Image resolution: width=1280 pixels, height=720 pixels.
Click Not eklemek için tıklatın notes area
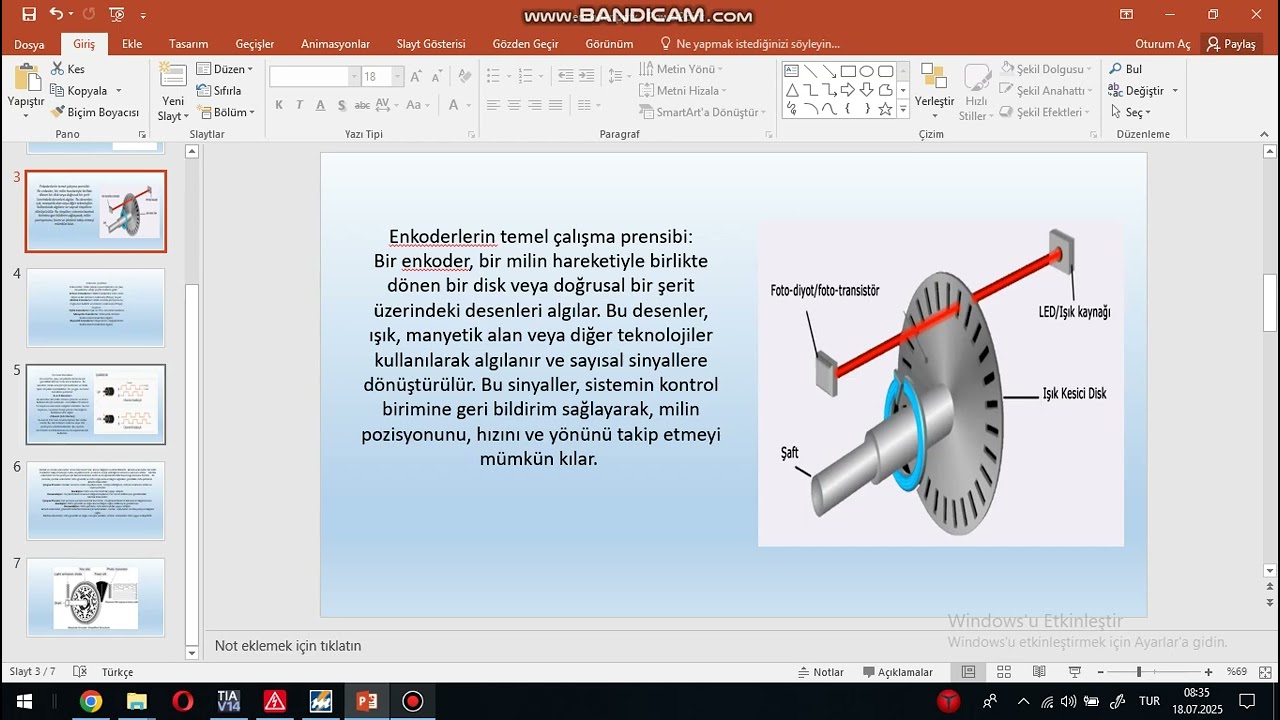[x=288, y=646]
